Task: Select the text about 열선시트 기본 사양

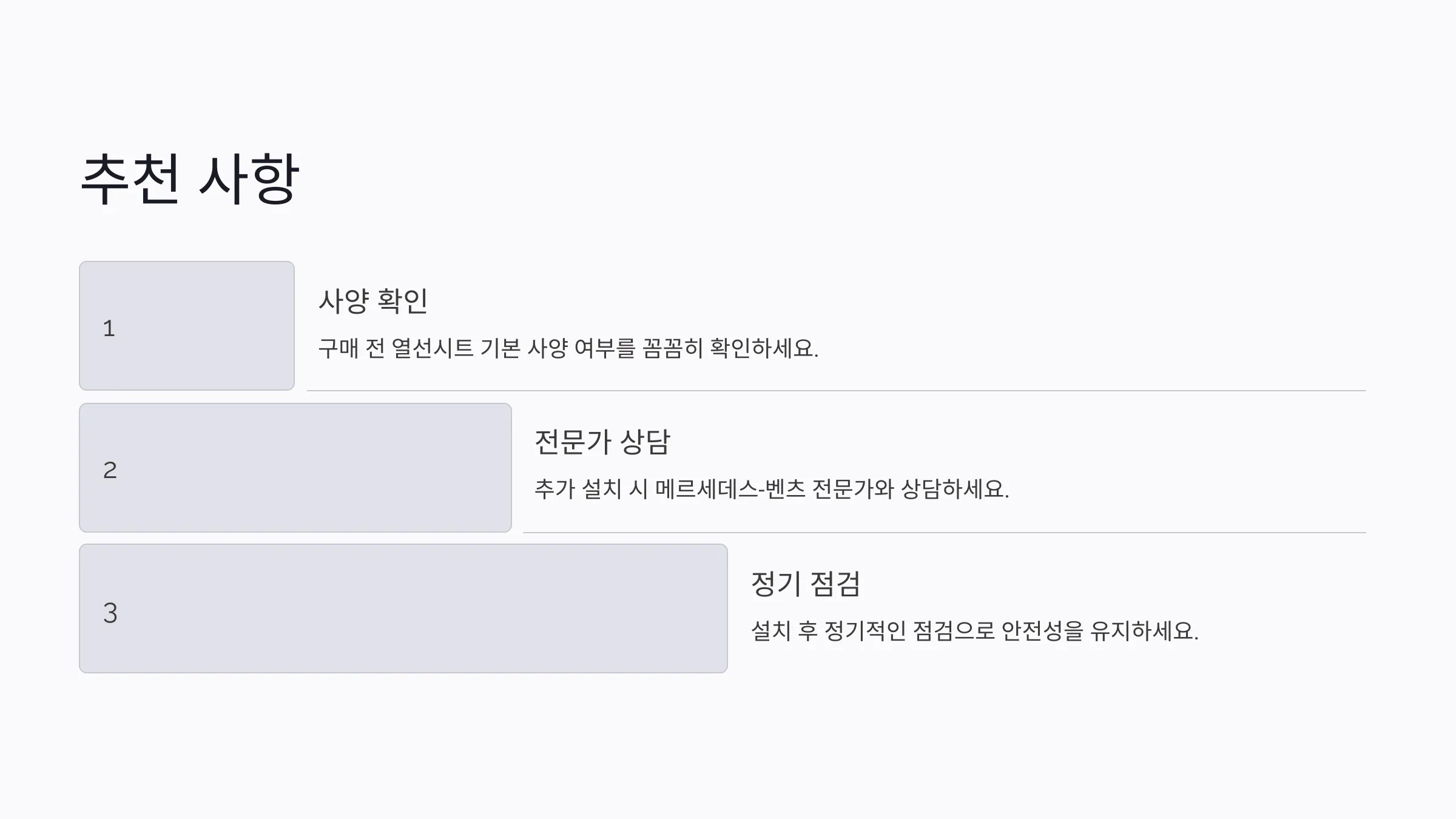Action: point(568,348)
